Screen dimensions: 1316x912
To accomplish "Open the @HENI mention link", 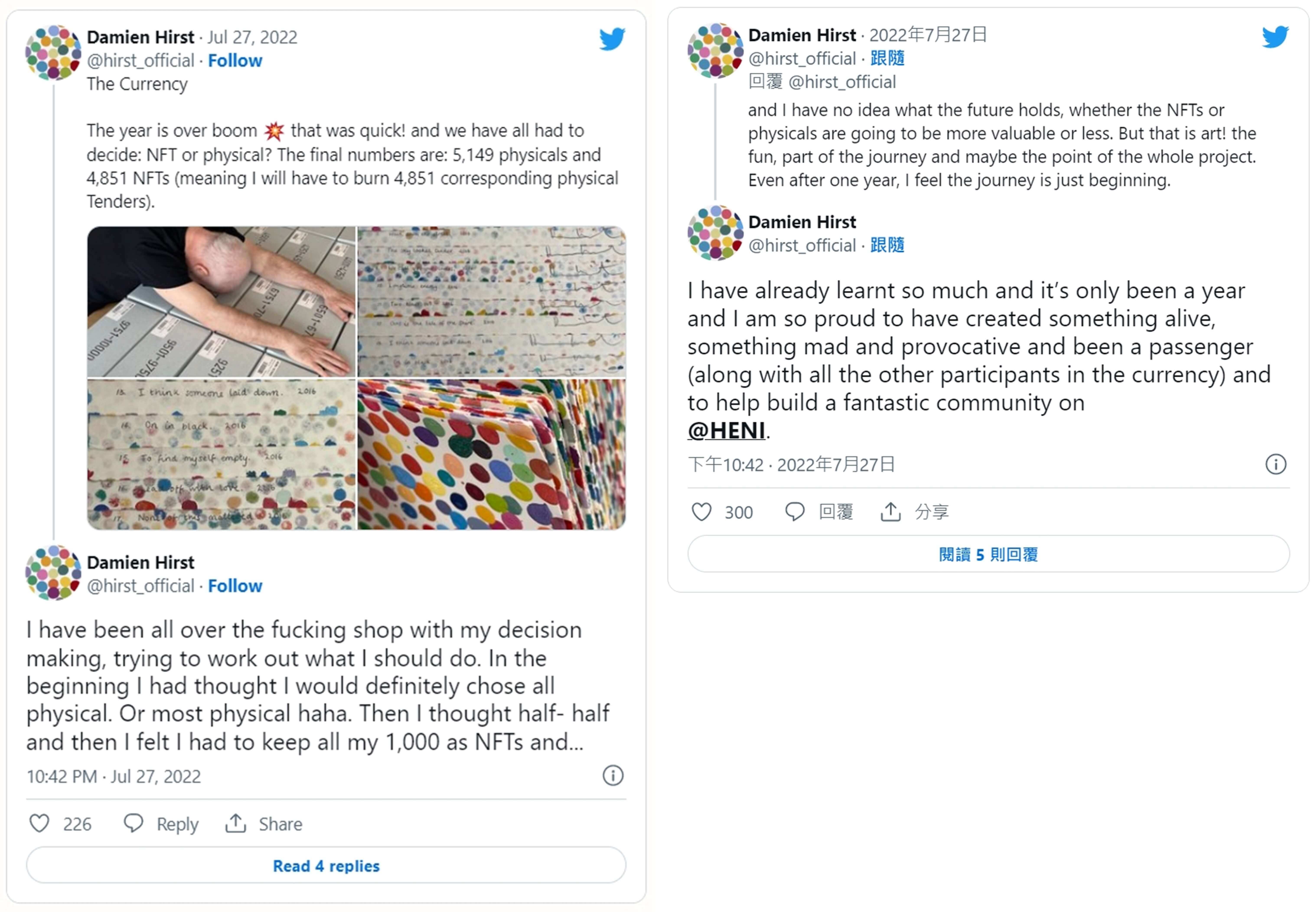I will [x=726, y=430].
